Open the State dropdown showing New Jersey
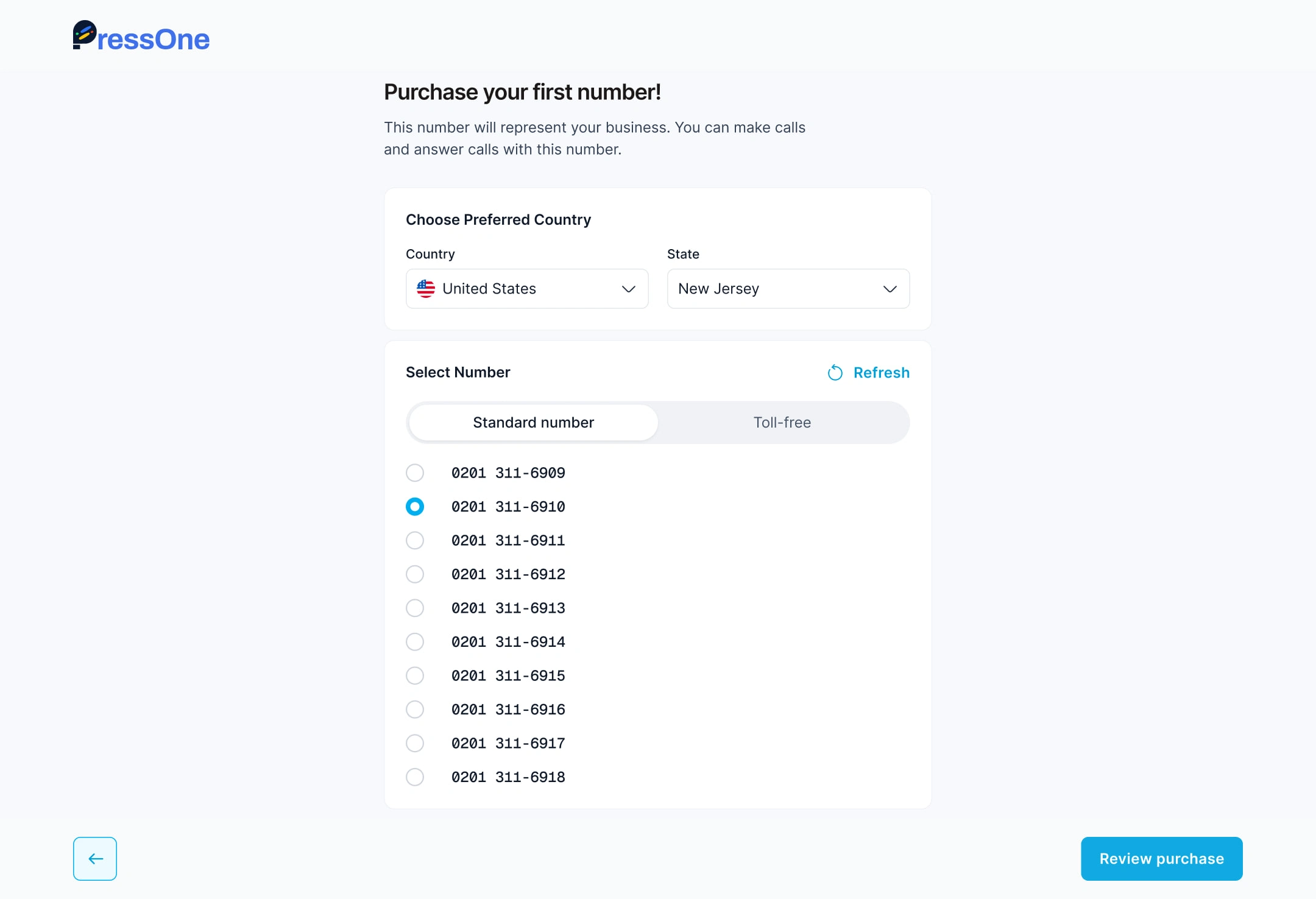This screenshot has height=899, width=1316. pyautogui.click(x=787, y=289)
